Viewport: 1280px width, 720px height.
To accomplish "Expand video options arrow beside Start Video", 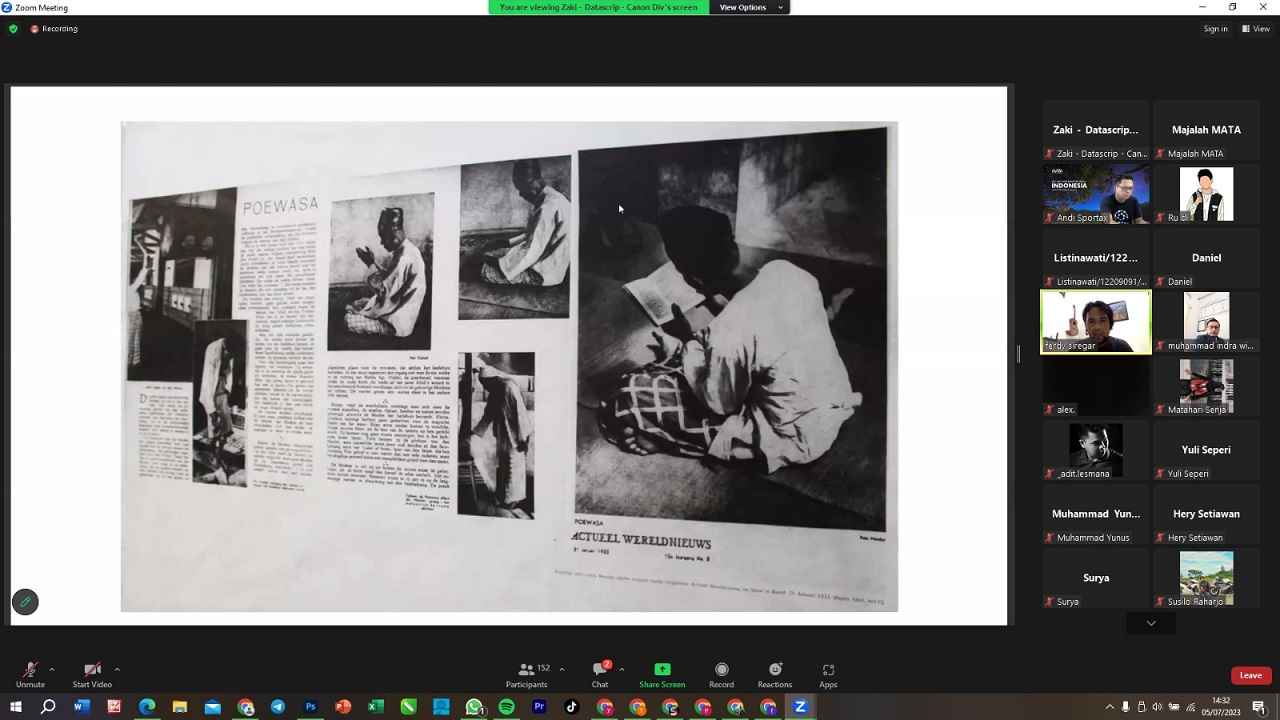I will 117,669.
